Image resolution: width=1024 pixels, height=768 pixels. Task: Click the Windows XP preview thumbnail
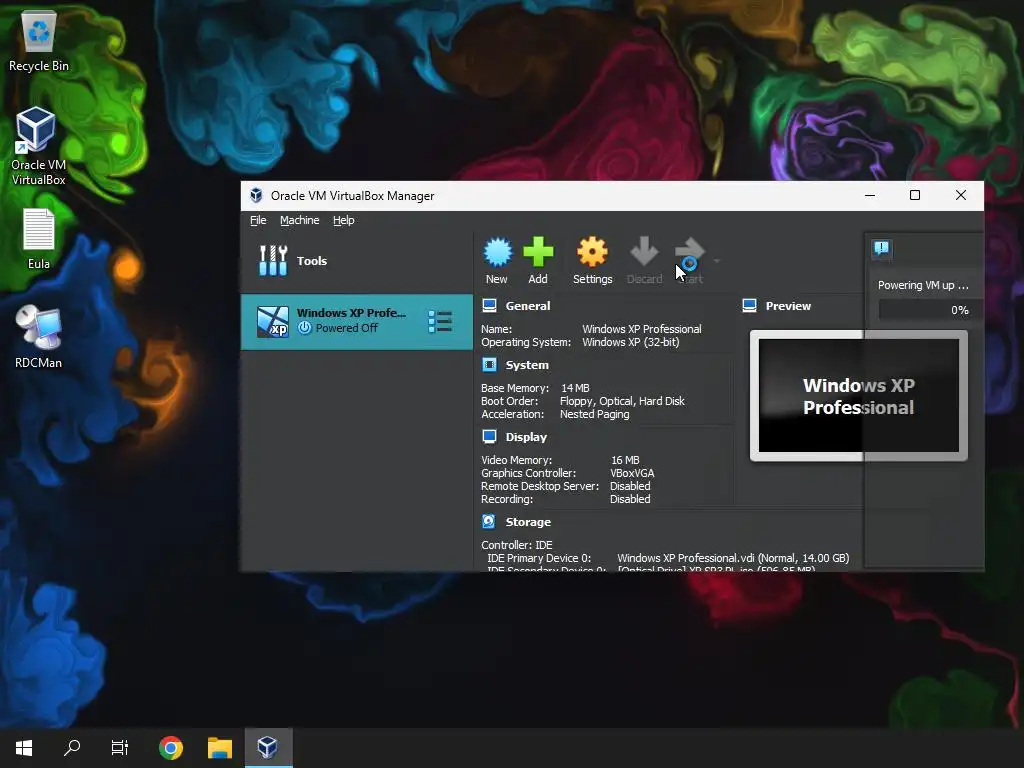pyautogui.click(x=859, y=396)
